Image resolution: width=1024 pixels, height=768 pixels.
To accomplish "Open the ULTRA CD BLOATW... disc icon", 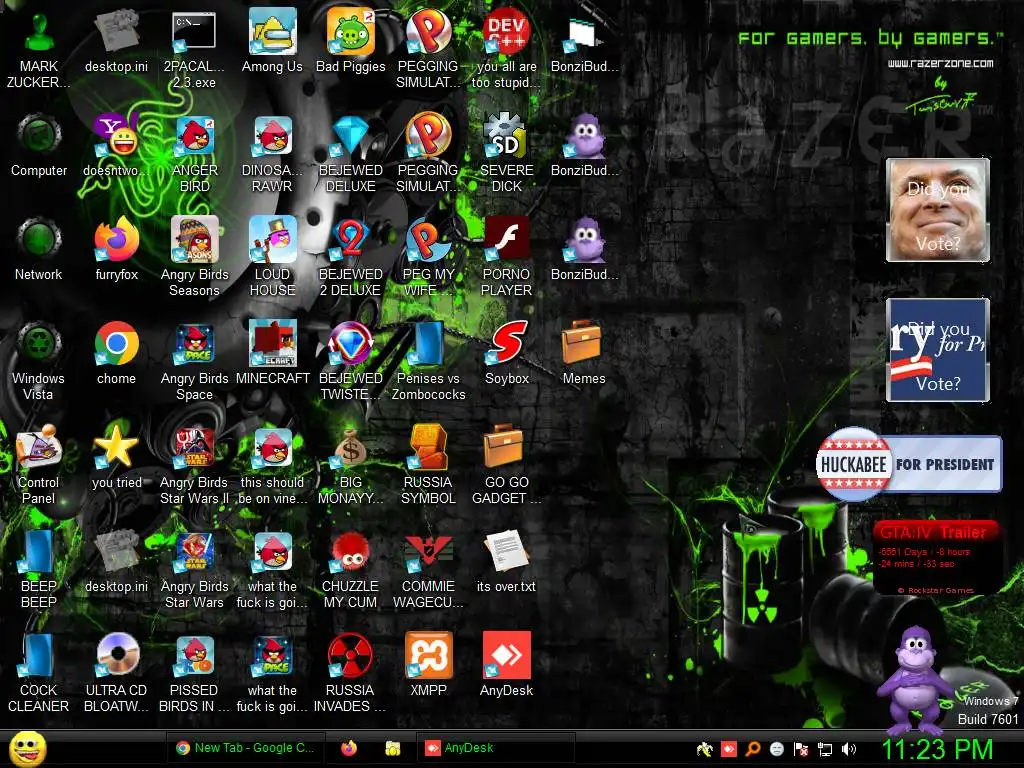I will coord(116,673).
